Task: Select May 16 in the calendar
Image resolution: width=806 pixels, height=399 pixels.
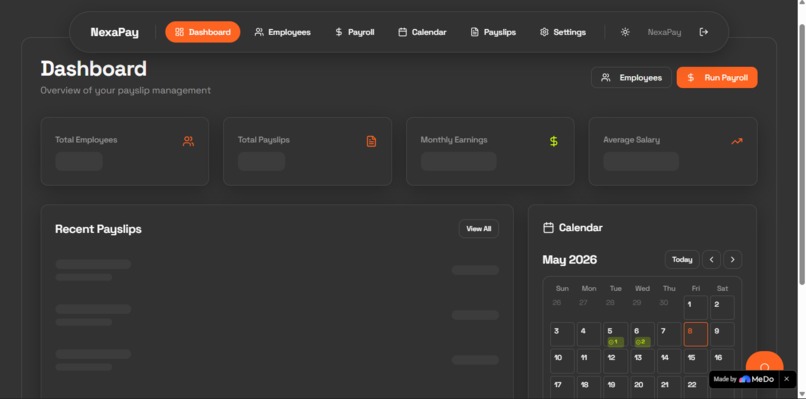Action: [x=722, y=361]
